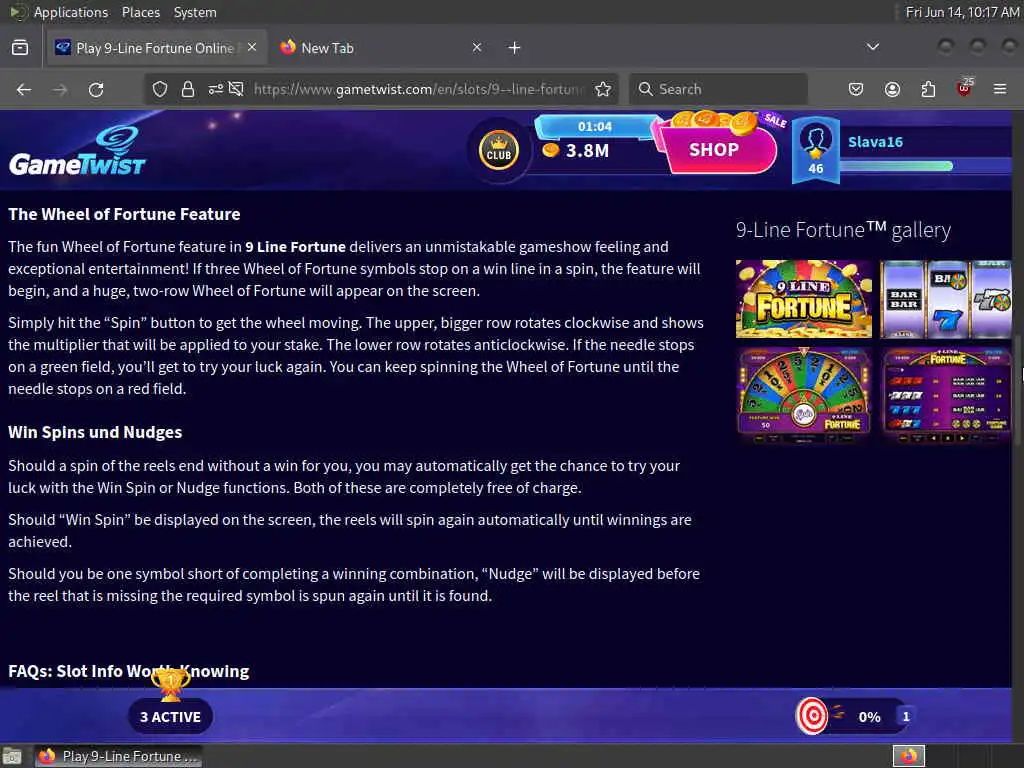The width and height of the screenshot is (1024, 768).
Task: Open the Wheel of Fortune gallery thumbnail
Action: pos(804,396)
